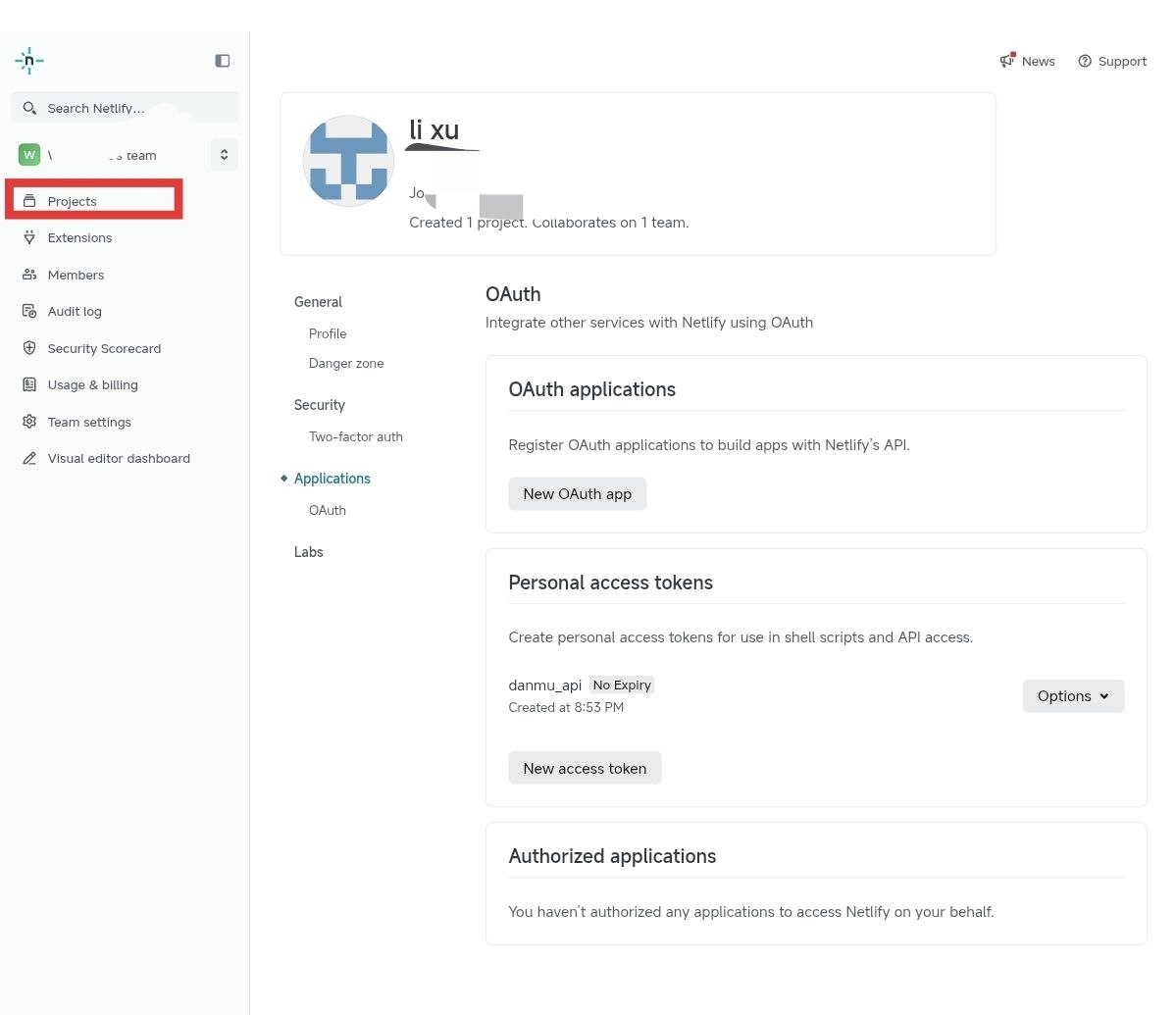Open Members page
Image resolution: width=1176 pixels, height=1015 pixels.
point(76,275)
